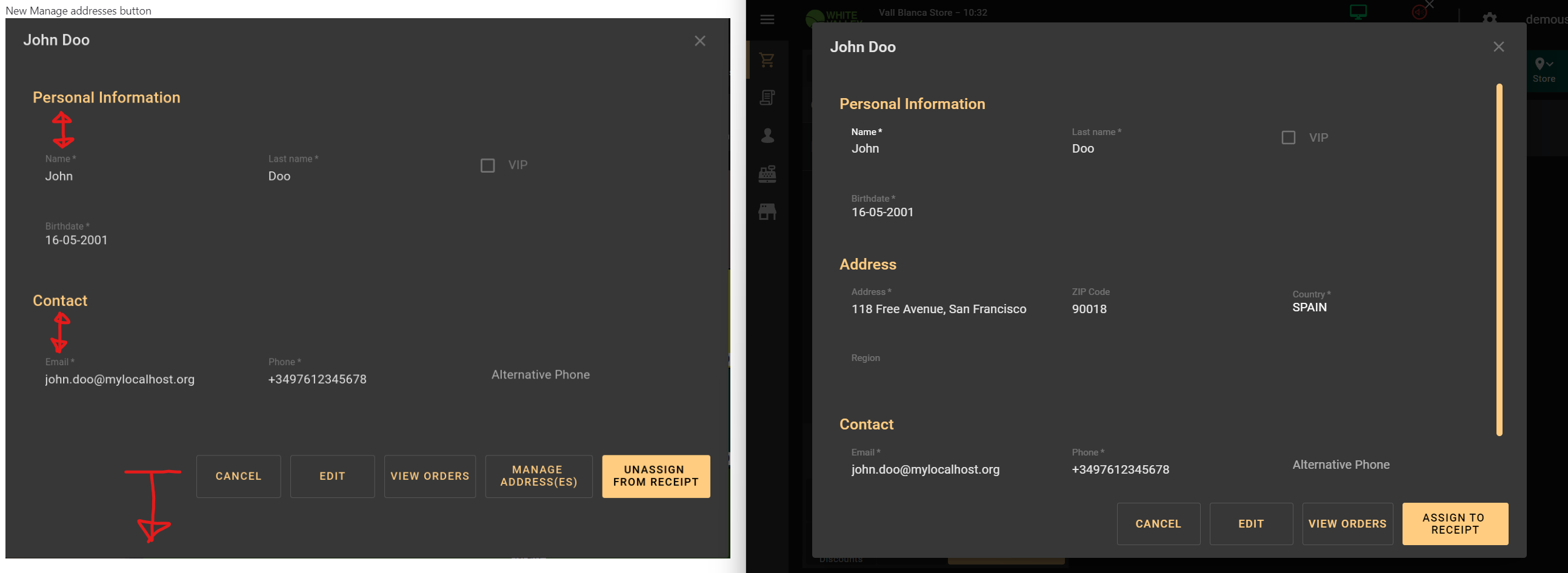Open the cash register icon in sidebar

click(767, 173)
